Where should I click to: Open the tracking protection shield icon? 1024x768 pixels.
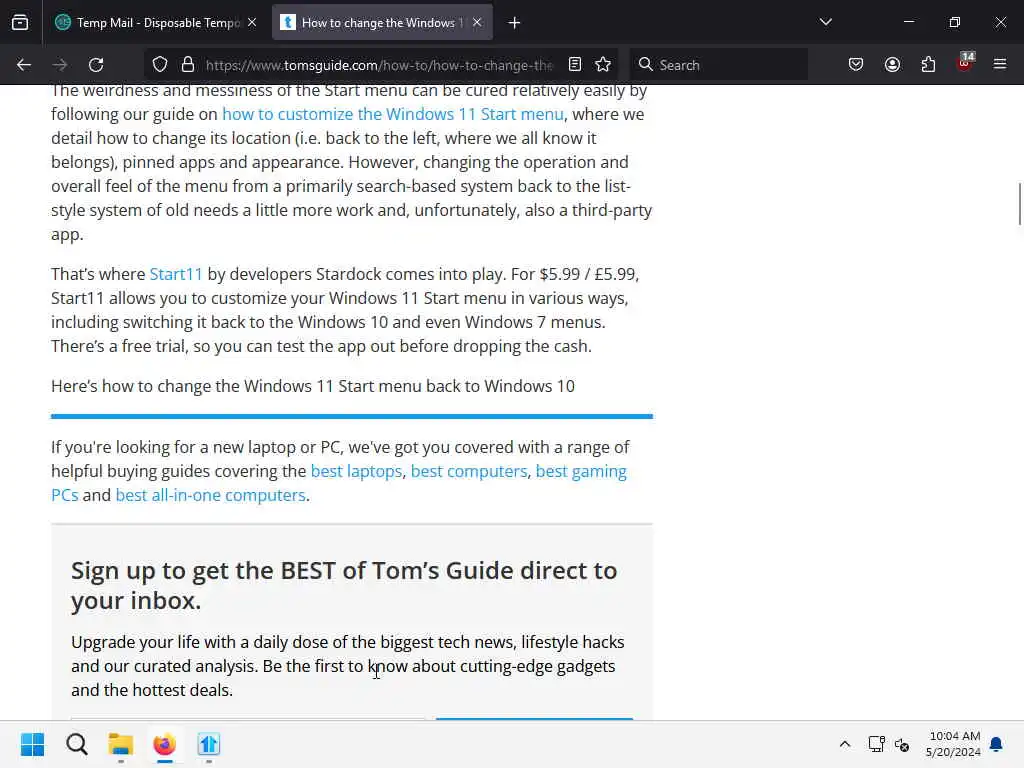[x=160, y=64]
